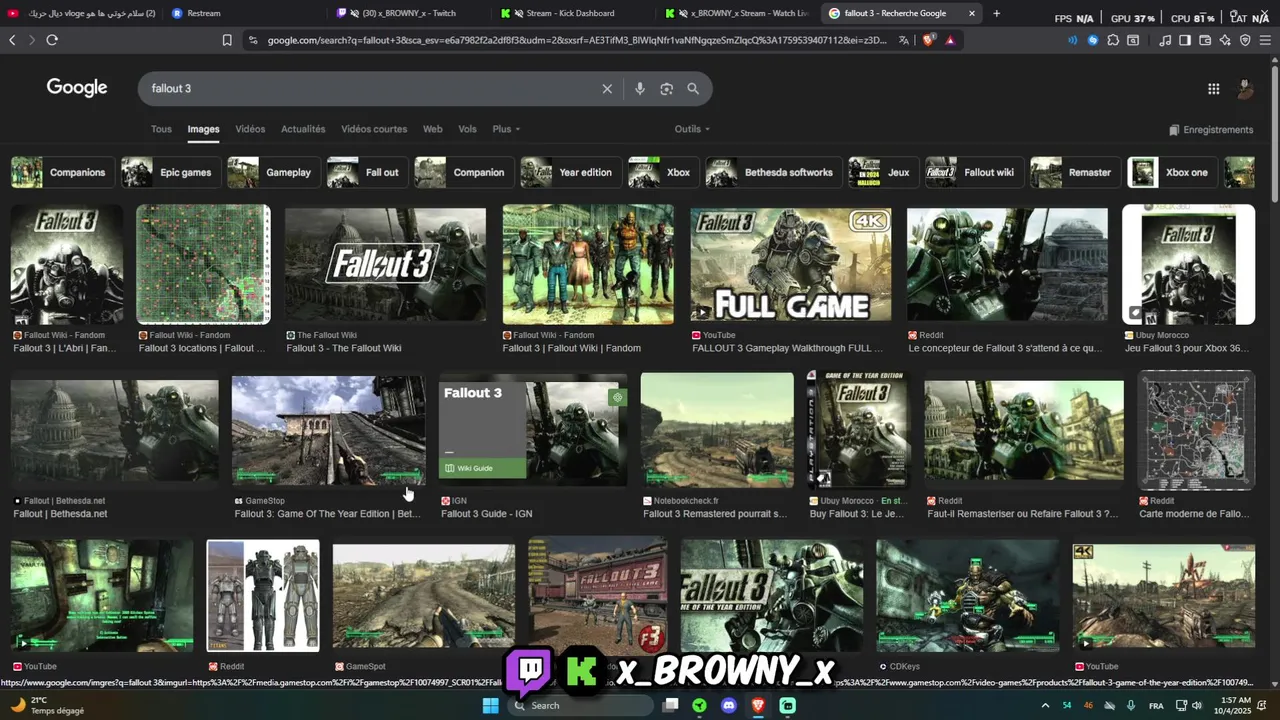
Task: Go to Google homepage via logo
Action: (77, 88)
